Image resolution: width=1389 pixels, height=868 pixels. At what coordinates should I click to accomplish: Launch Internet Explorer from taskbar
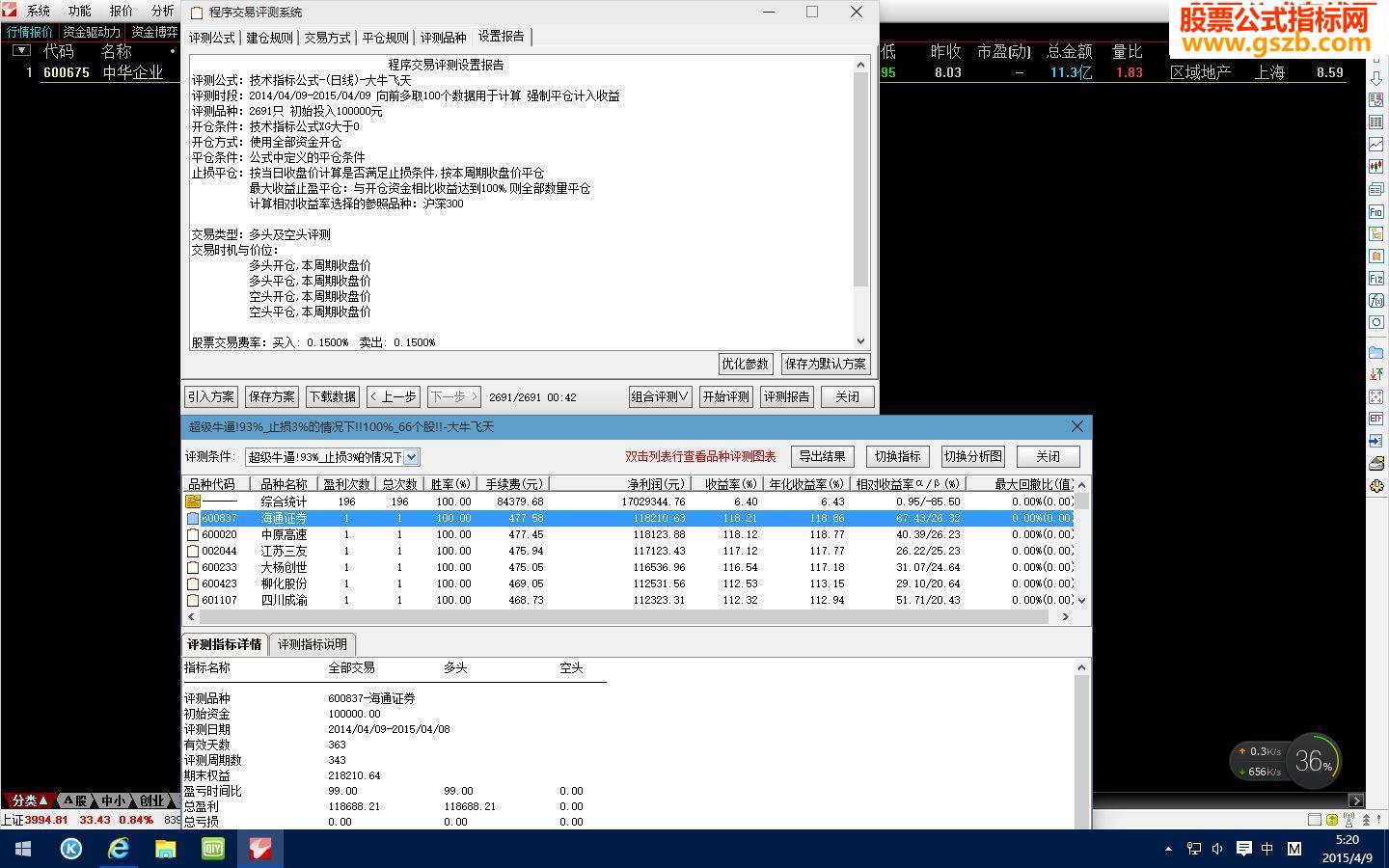point(118,849)
